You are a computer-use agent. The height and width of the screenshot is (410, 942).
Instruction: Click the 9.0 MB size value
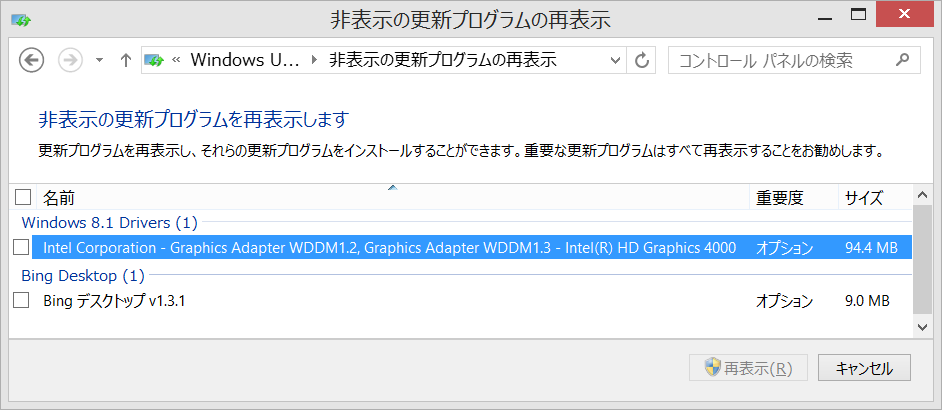[x=867, y=300]
